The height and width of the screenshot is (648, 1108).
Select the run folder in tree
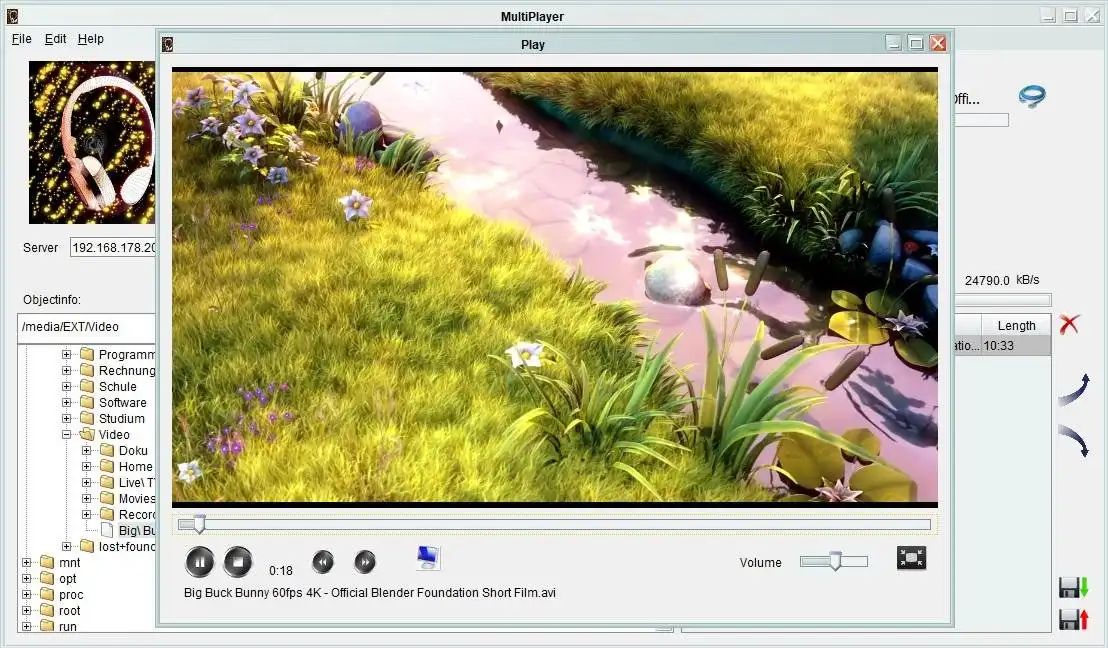[68, 627]
